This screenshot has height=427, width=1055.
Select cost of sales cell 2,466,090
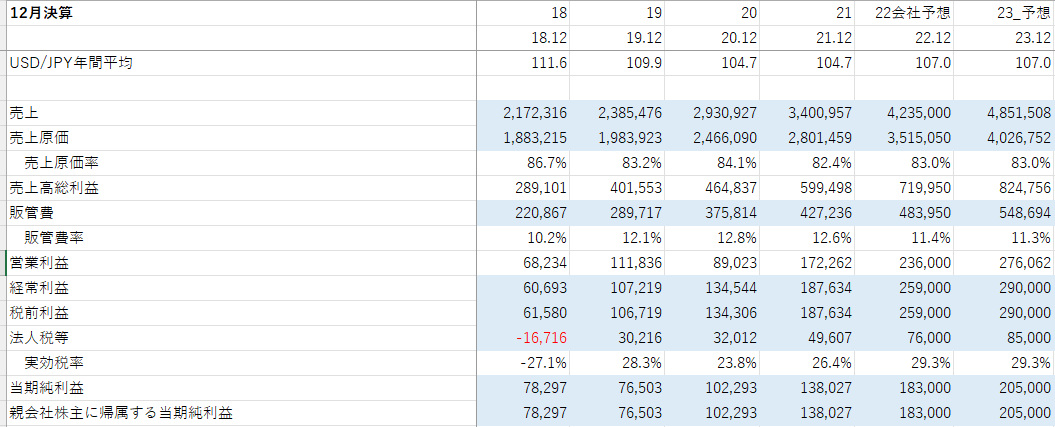[712, 139]
